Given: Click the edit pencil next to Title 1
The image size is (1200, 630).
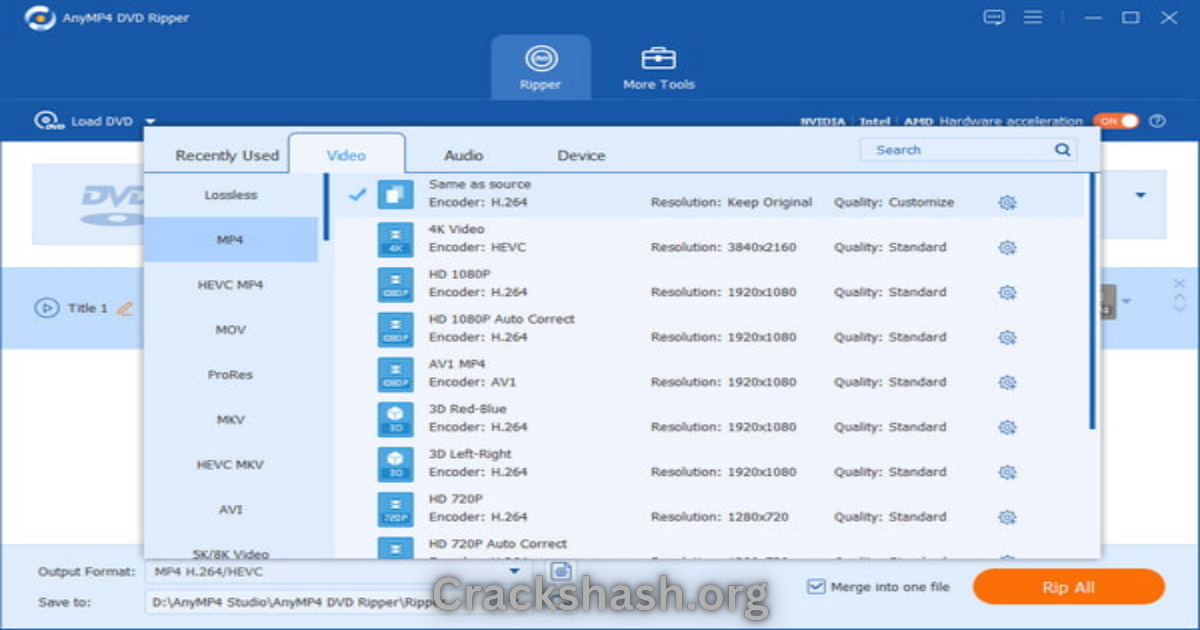Looking at the screenshot, I should pos(124,308).
